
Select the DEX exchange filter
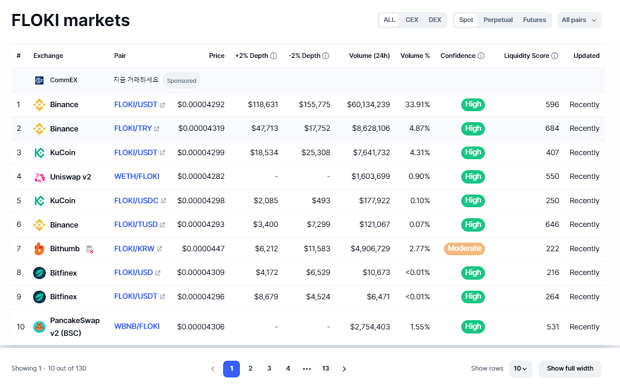(x=435, y=20)
